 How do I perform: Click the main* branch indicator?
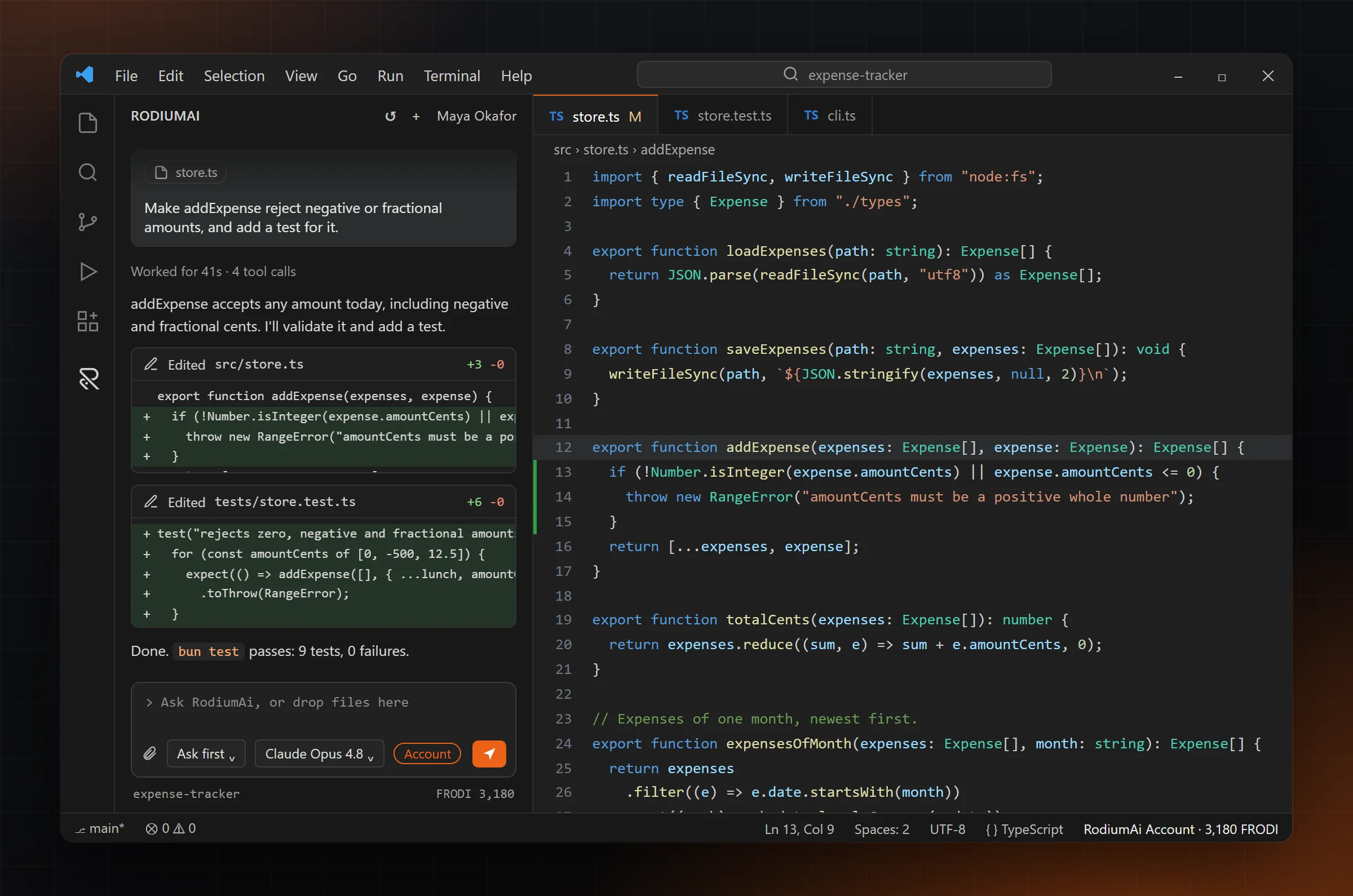pyautogui.click(x=100, y=828)
